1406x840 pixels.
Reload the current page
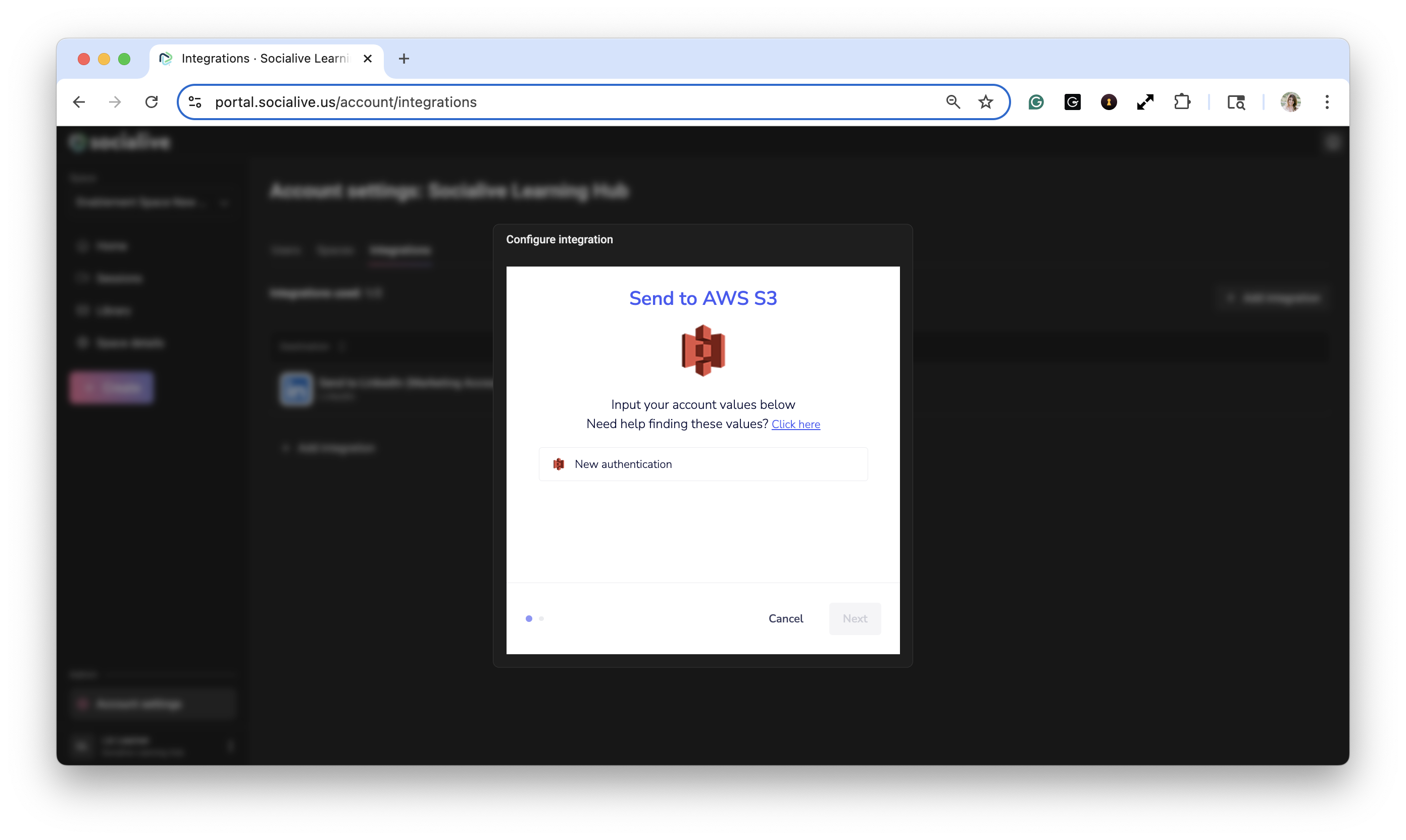[151, 102]
